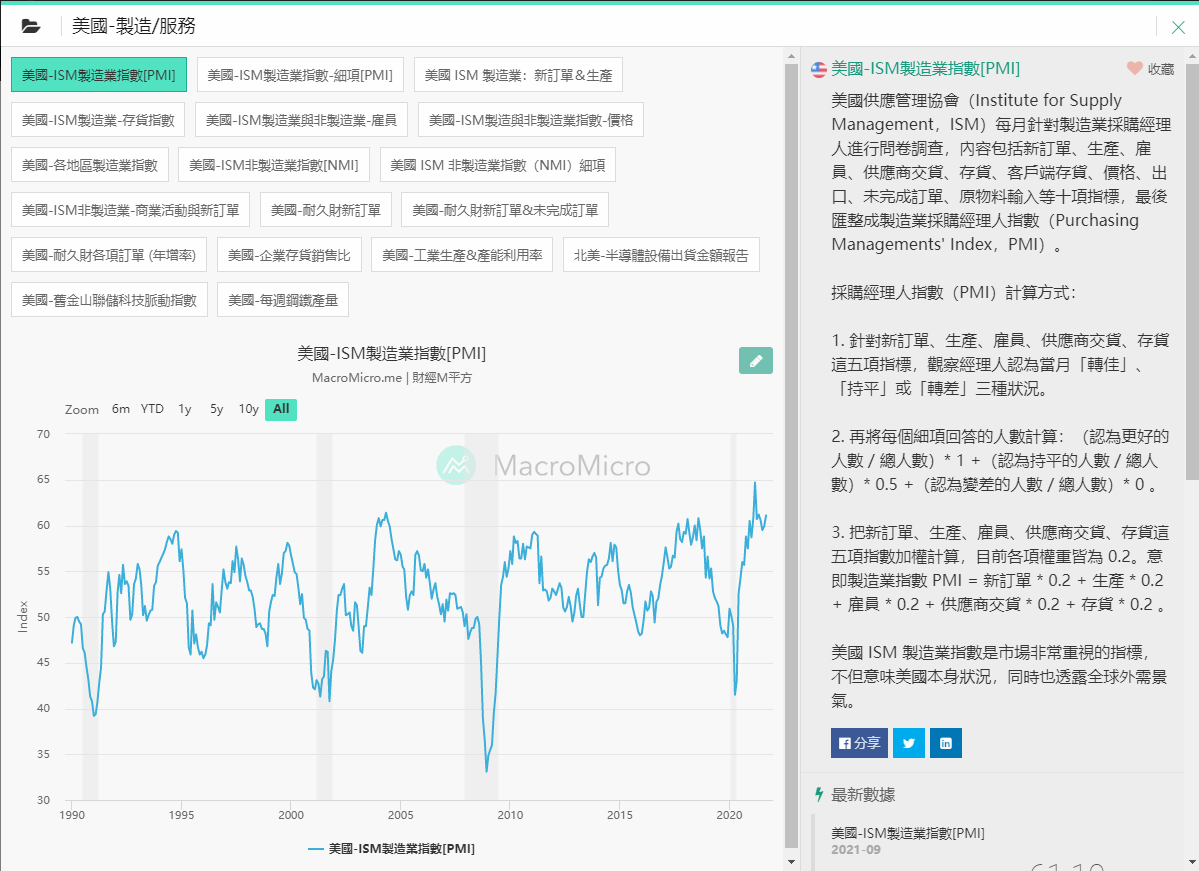Open 美國-ISM非製造業指數[NMI] chart
Screen dimensions: 1199x871
coord(274,165)
